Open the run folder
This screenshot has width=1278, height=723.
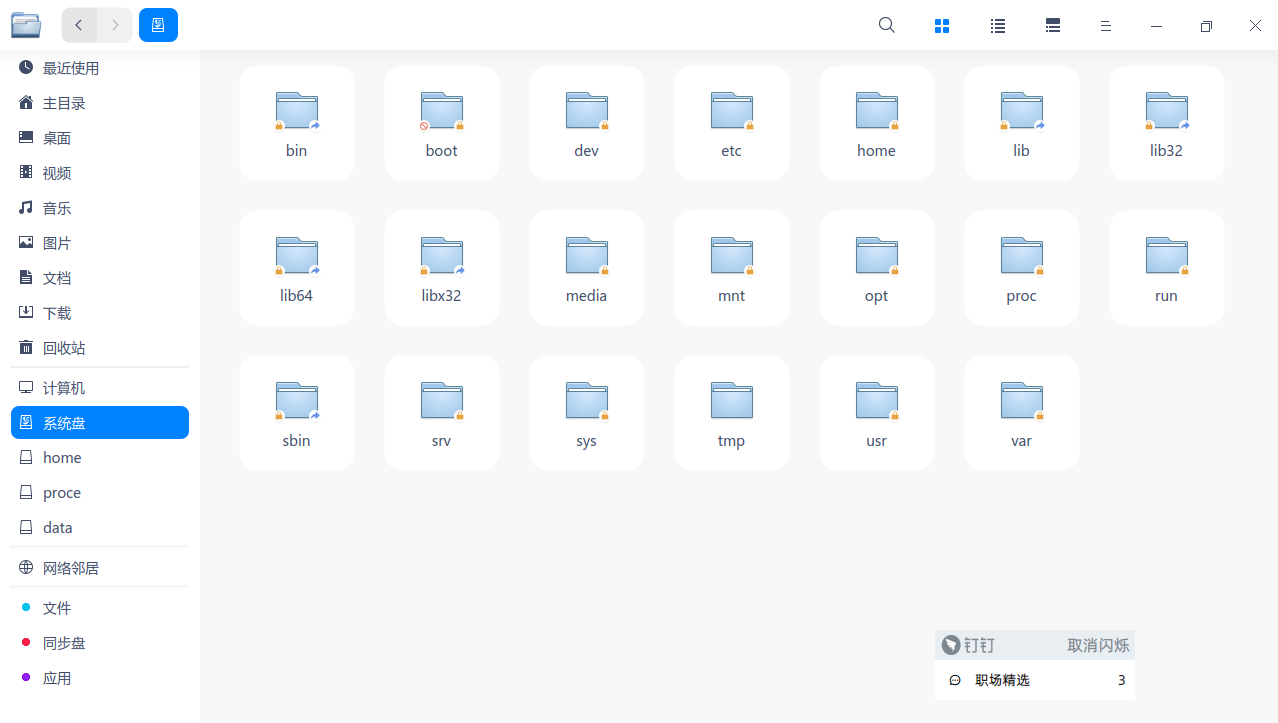pyautogui.click(x=1167, y=268)
